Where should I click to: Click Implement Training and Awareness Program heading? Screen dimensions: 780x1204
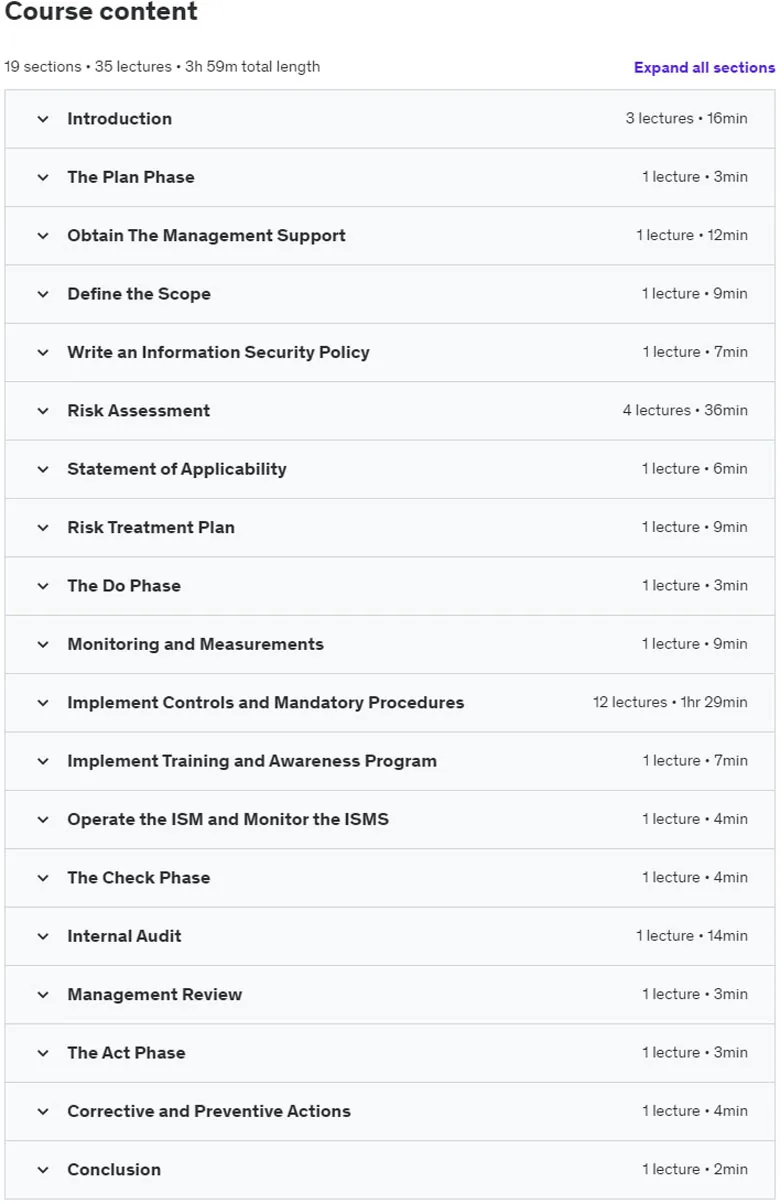pos(252,761)
